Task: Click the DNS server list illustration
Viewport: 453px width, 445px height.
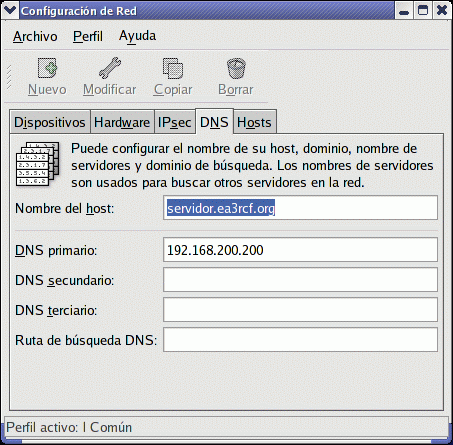Action: click(x=38, y=164)
